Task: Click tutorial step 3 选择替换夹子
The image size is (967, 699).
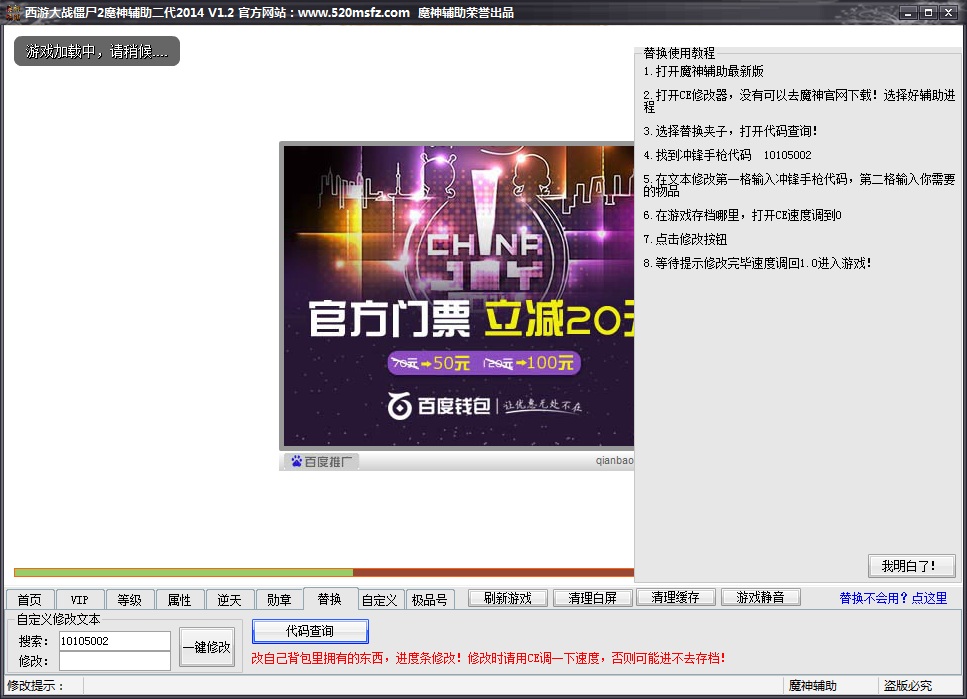Action: click(x=731, y=131)
